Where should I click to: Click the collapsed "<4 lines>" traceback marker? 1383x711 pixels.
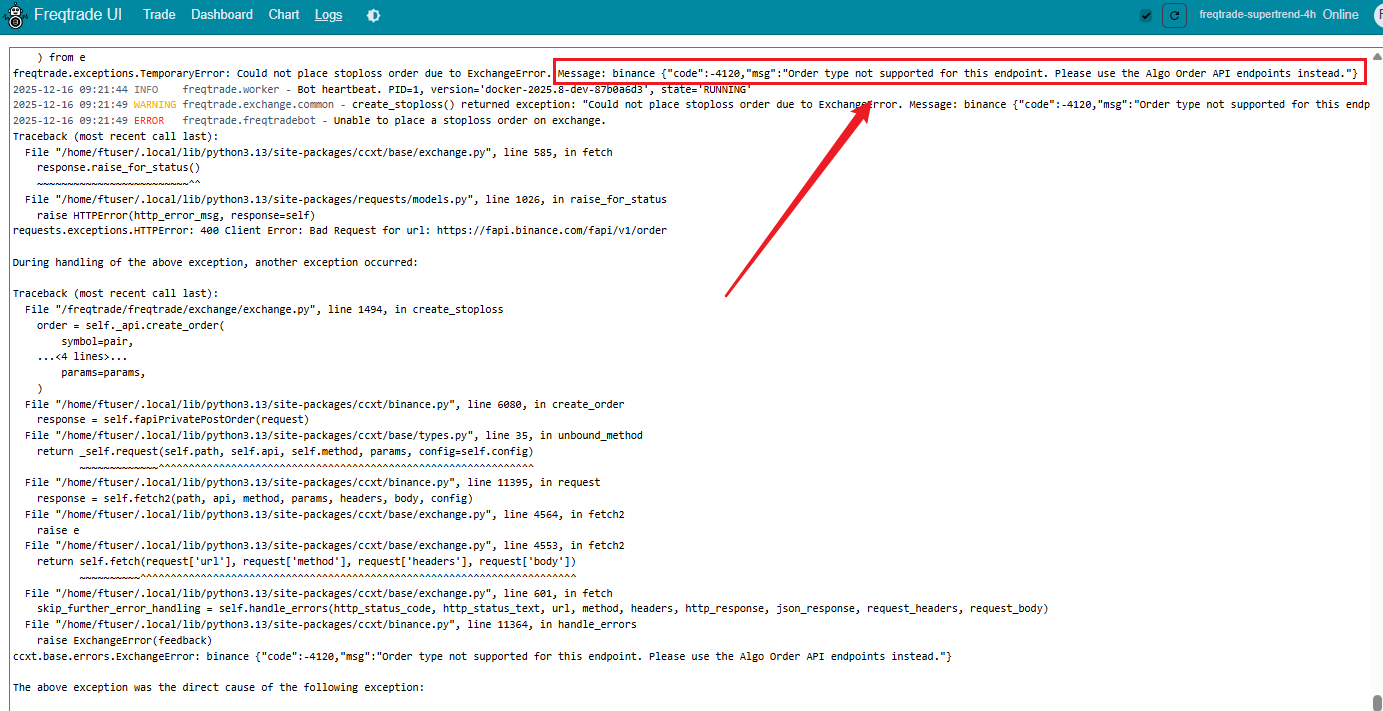pos(83,357)
